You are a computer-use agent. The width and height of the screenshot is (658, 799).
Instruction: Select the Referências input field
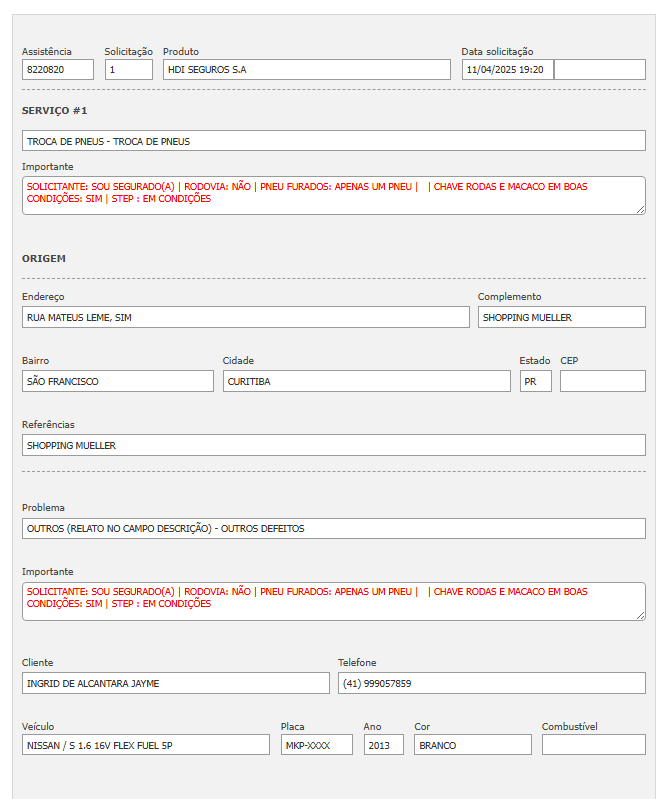(x=333, y=445)
